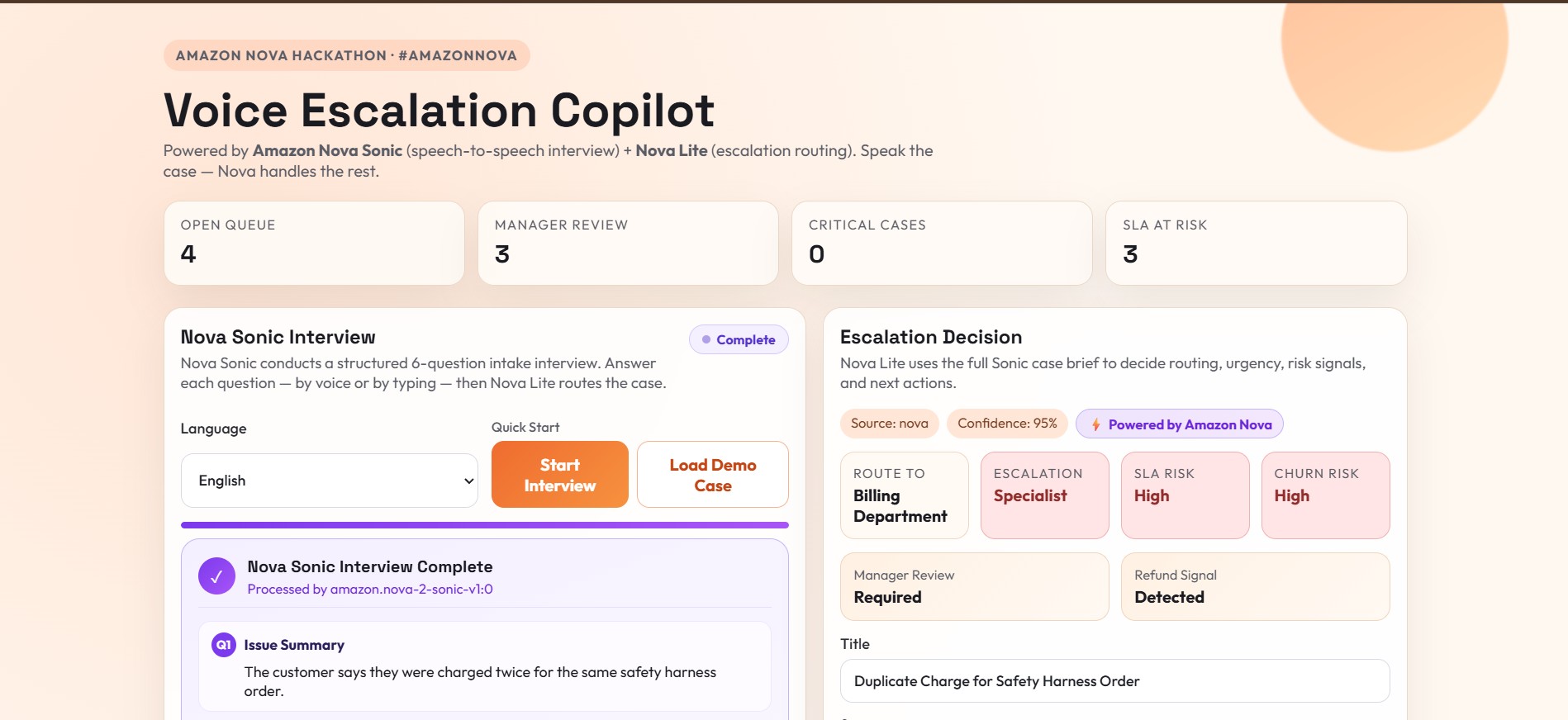1568x720 pixels.
Task: Click the Complete status pill
Action: [739, 339]
